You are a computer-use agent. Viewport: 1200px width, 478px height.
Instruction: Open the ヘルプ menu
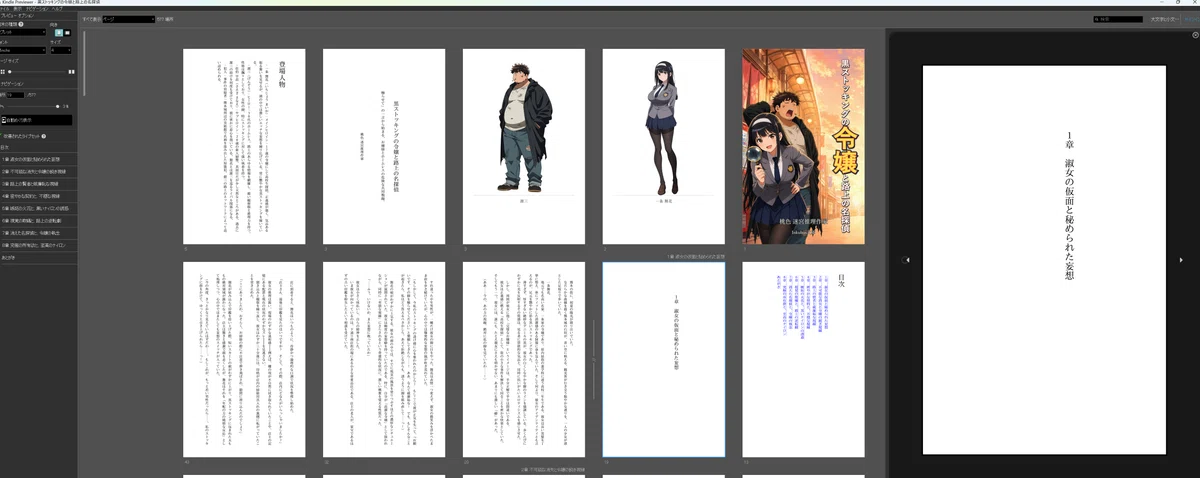click(57, 9)
